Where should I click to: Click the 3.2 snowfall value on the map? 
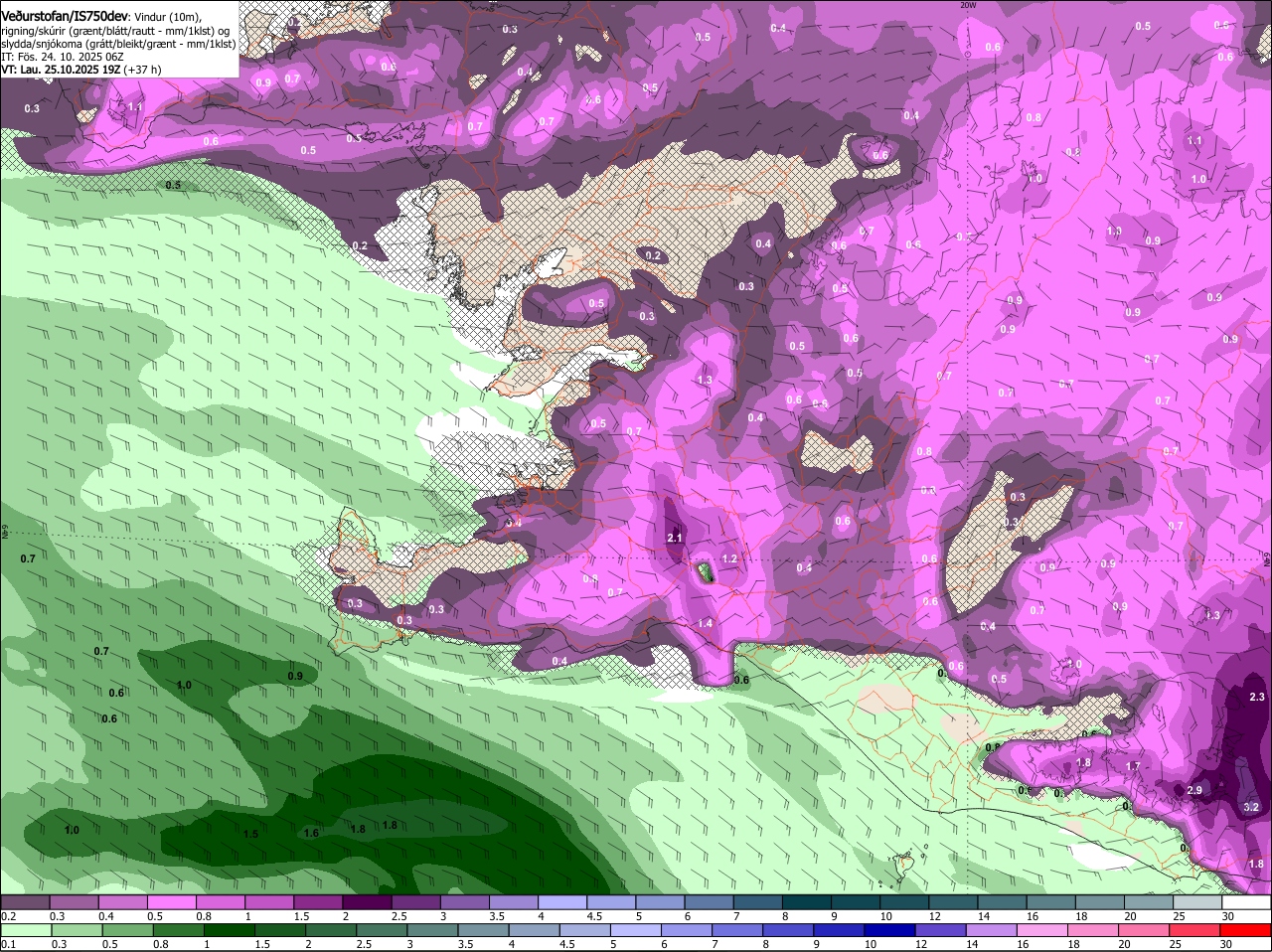(1251, 808)
